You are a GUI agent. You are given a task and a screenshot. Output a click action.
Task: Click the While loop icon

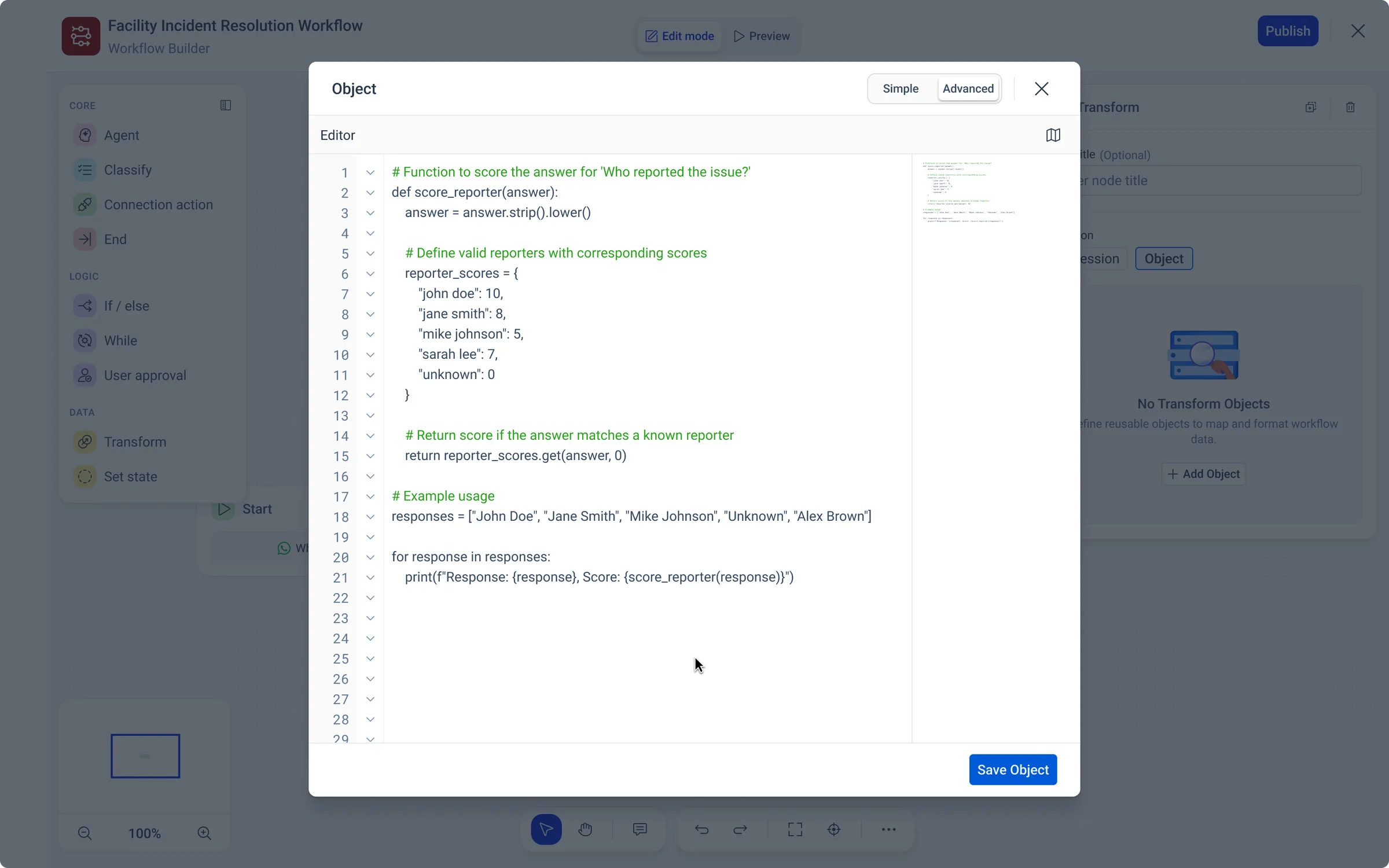[x=84, y=340]
